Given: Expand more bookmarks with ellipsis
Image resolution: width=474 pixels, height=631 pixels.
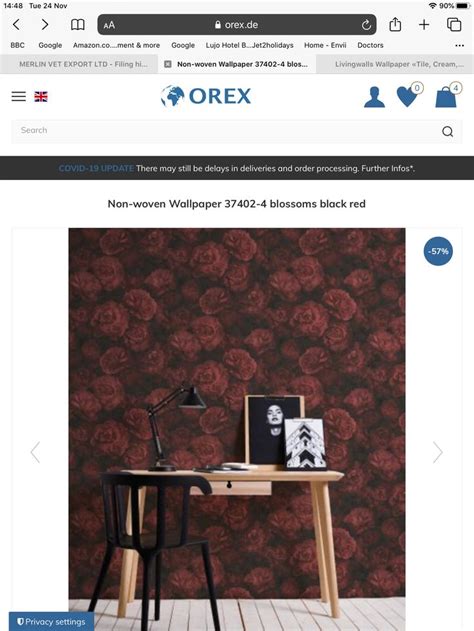Looking at the screenshot, I should [x=460, y=45].
